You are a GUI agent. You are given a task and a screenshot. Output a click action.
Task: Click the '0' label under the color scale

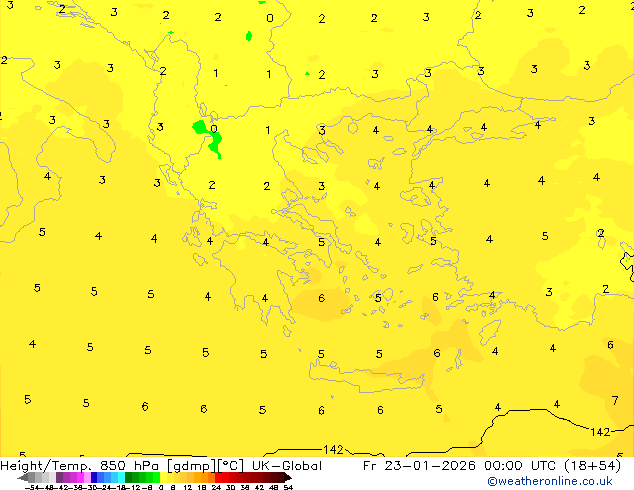point(161,487)
